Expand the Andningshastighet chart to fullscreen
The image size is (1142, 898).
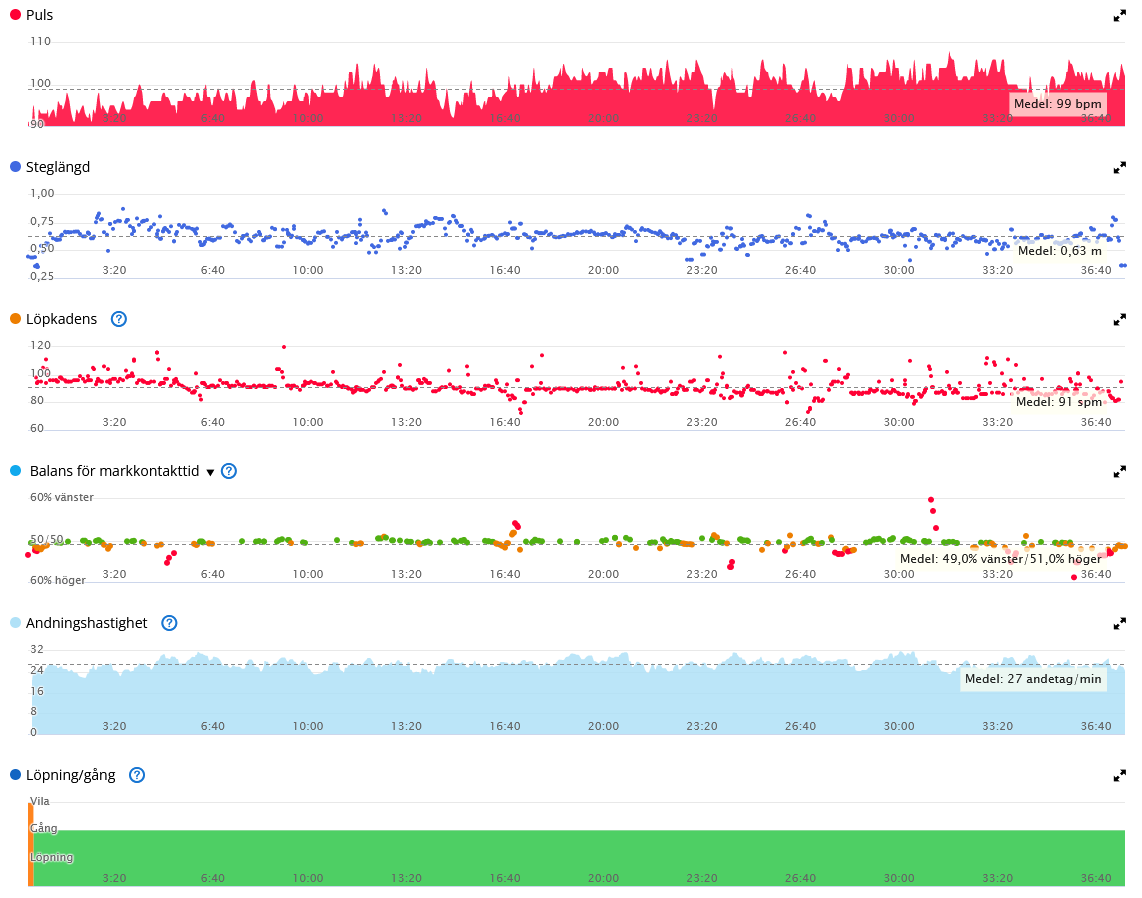(x=1119, y=624)
